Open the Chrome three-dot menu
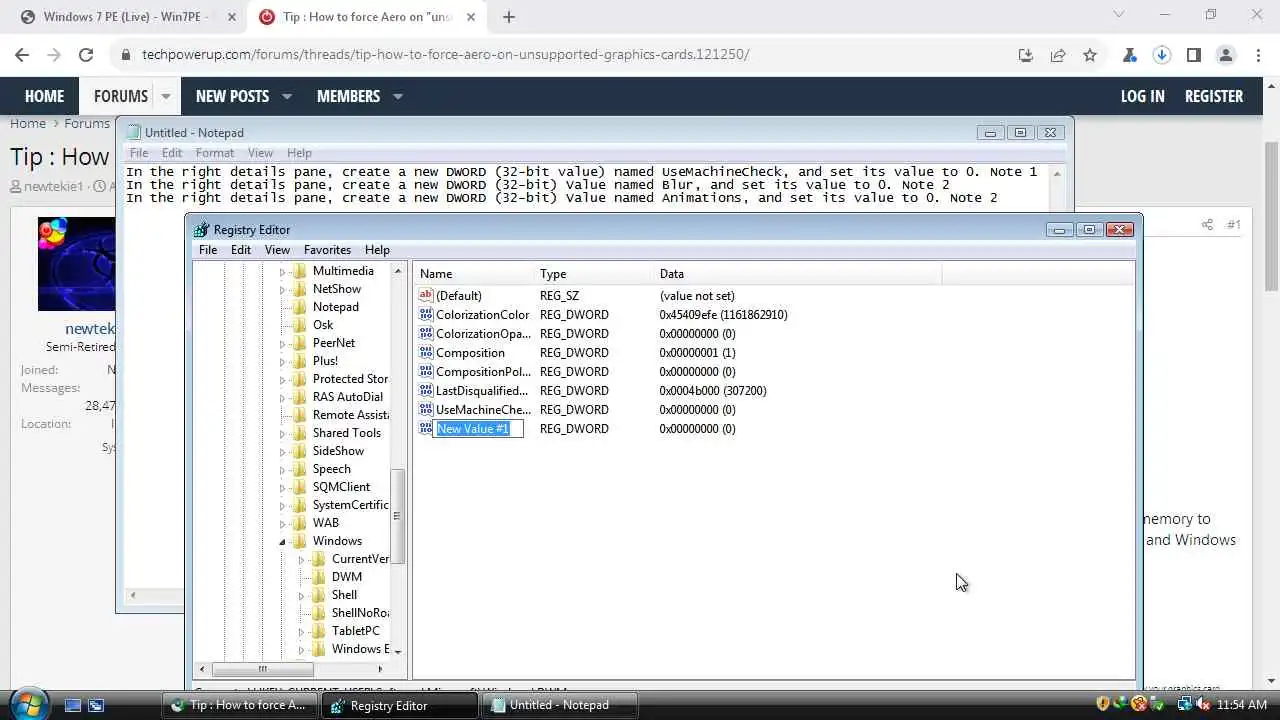The image size is (1280, 720). pyautogui.click(x=1258, y=55)
